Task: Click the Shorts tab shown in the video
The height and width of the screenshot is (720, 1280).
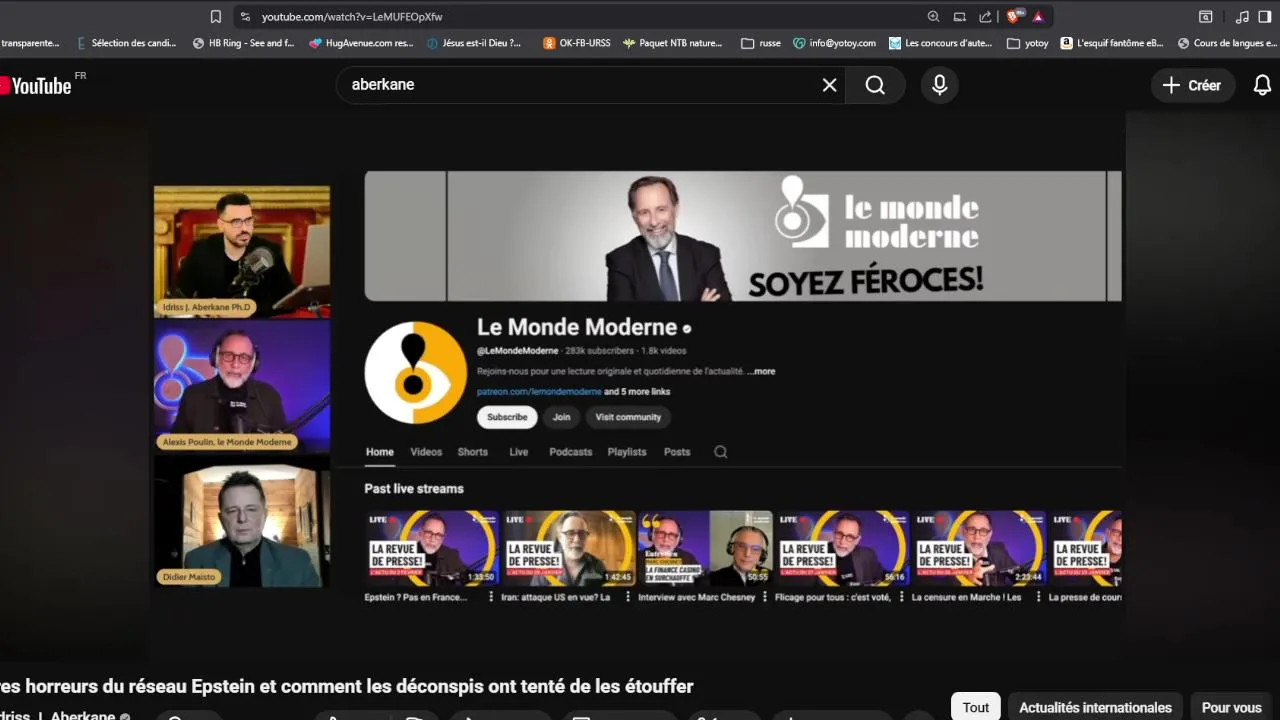Action: pos(473,452)
